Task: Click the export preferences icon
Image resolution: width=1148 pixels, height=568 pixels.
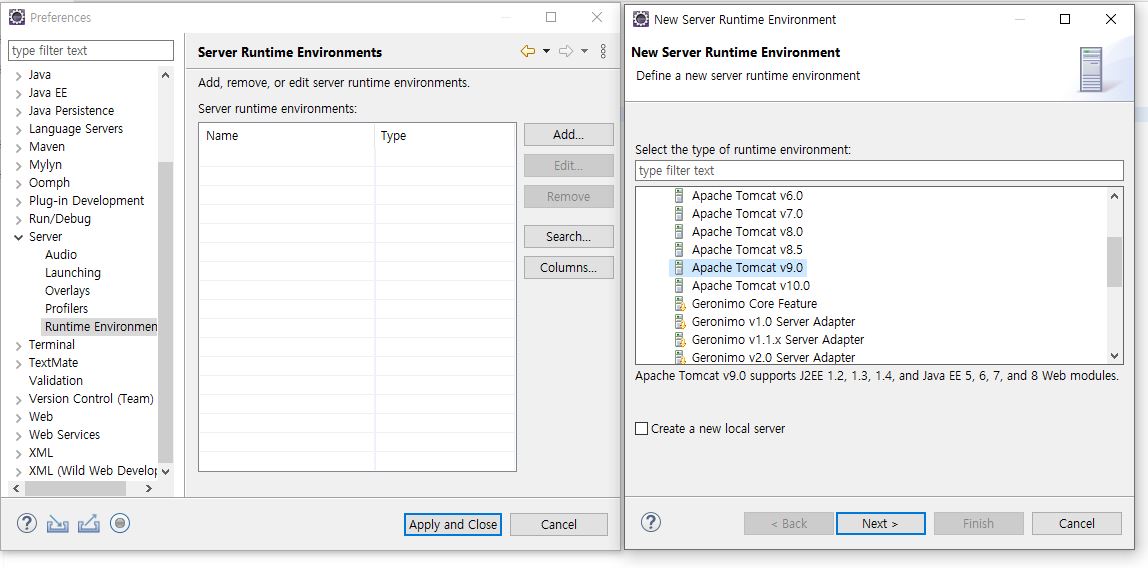Action: pyautogui.click(x=88, y=523)
